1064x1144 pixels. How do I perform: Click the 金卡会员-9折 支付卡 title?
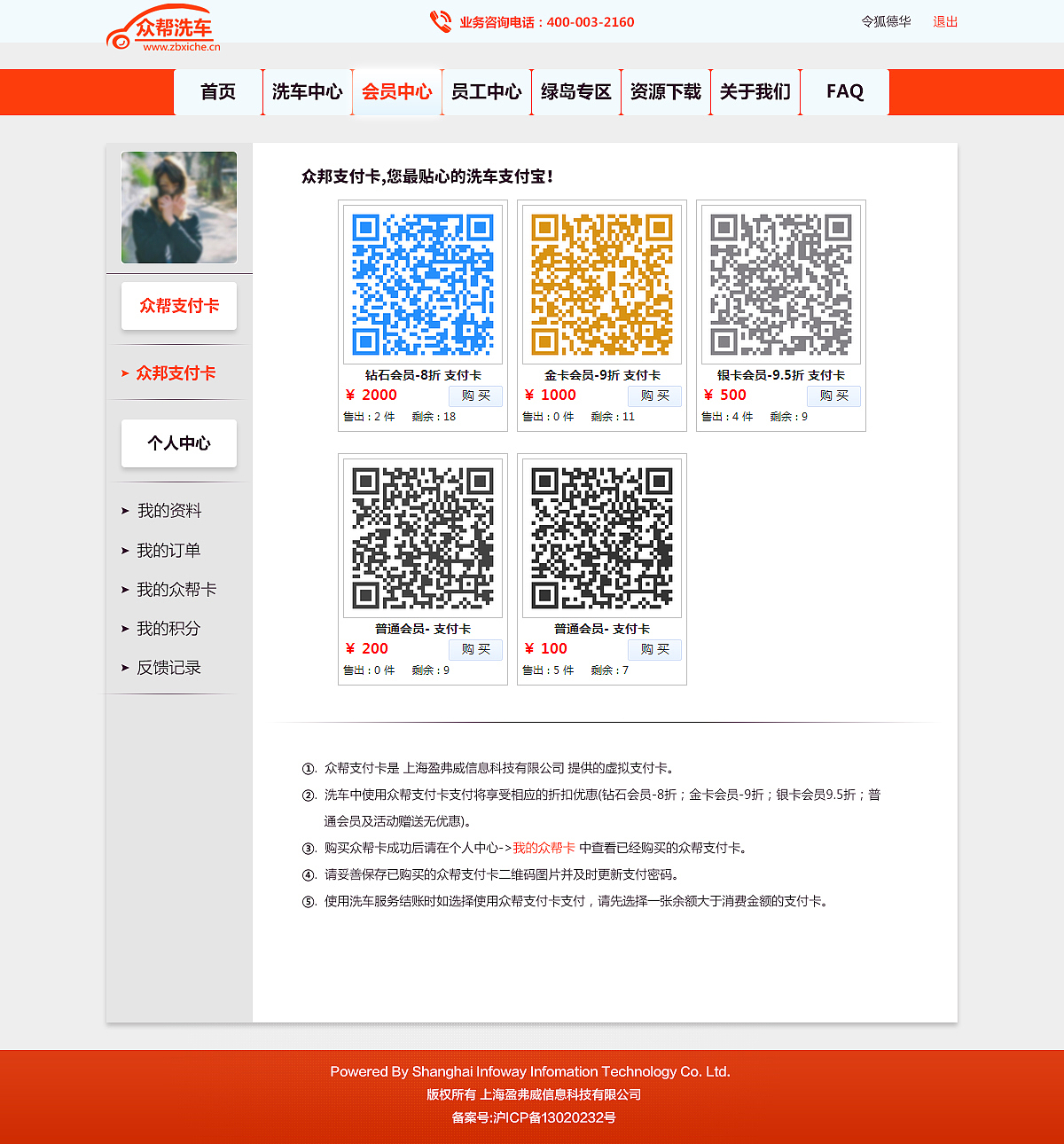602,375
